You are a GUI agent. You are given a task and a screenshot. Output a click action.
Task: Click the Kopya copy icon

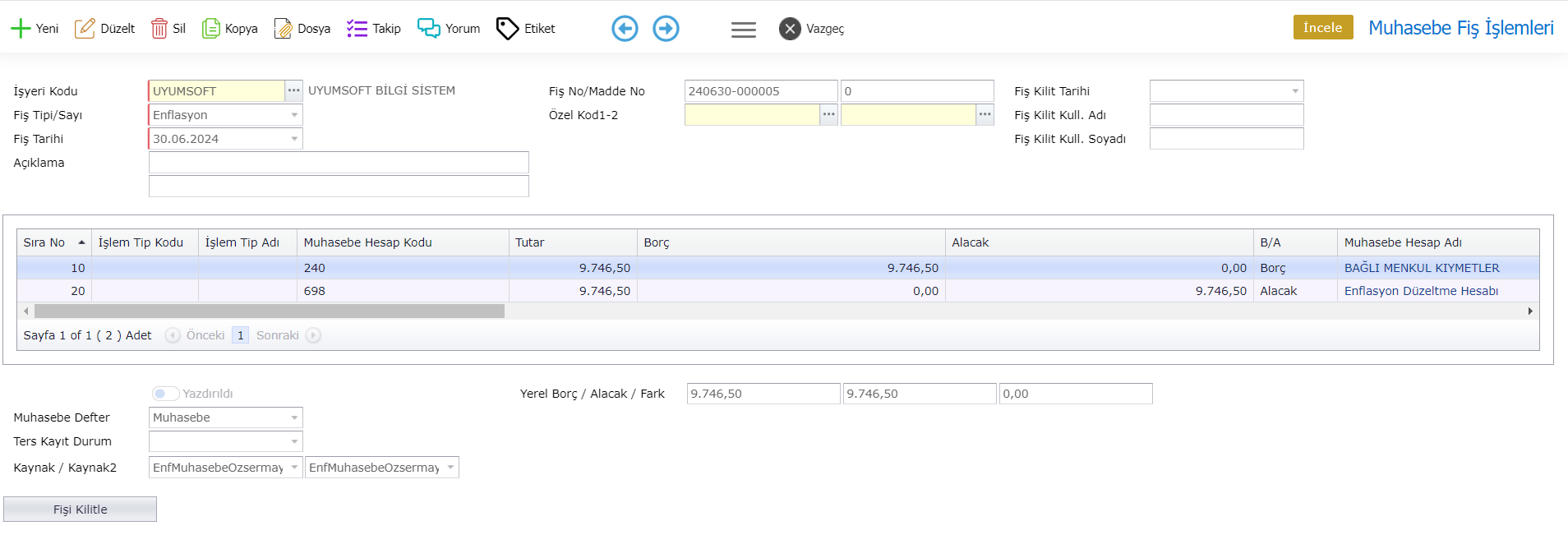coord(211,29)
